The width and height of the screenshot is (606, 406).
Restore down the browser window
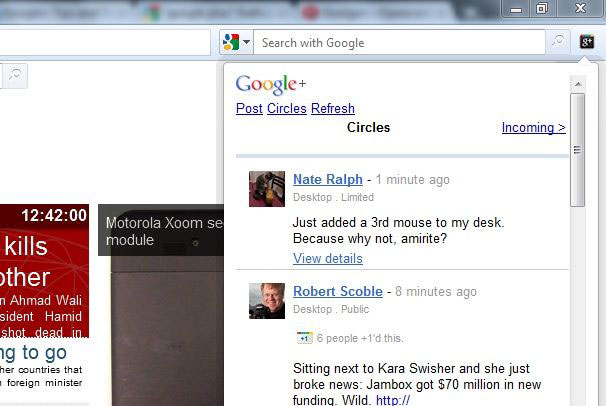pos(543,8)
